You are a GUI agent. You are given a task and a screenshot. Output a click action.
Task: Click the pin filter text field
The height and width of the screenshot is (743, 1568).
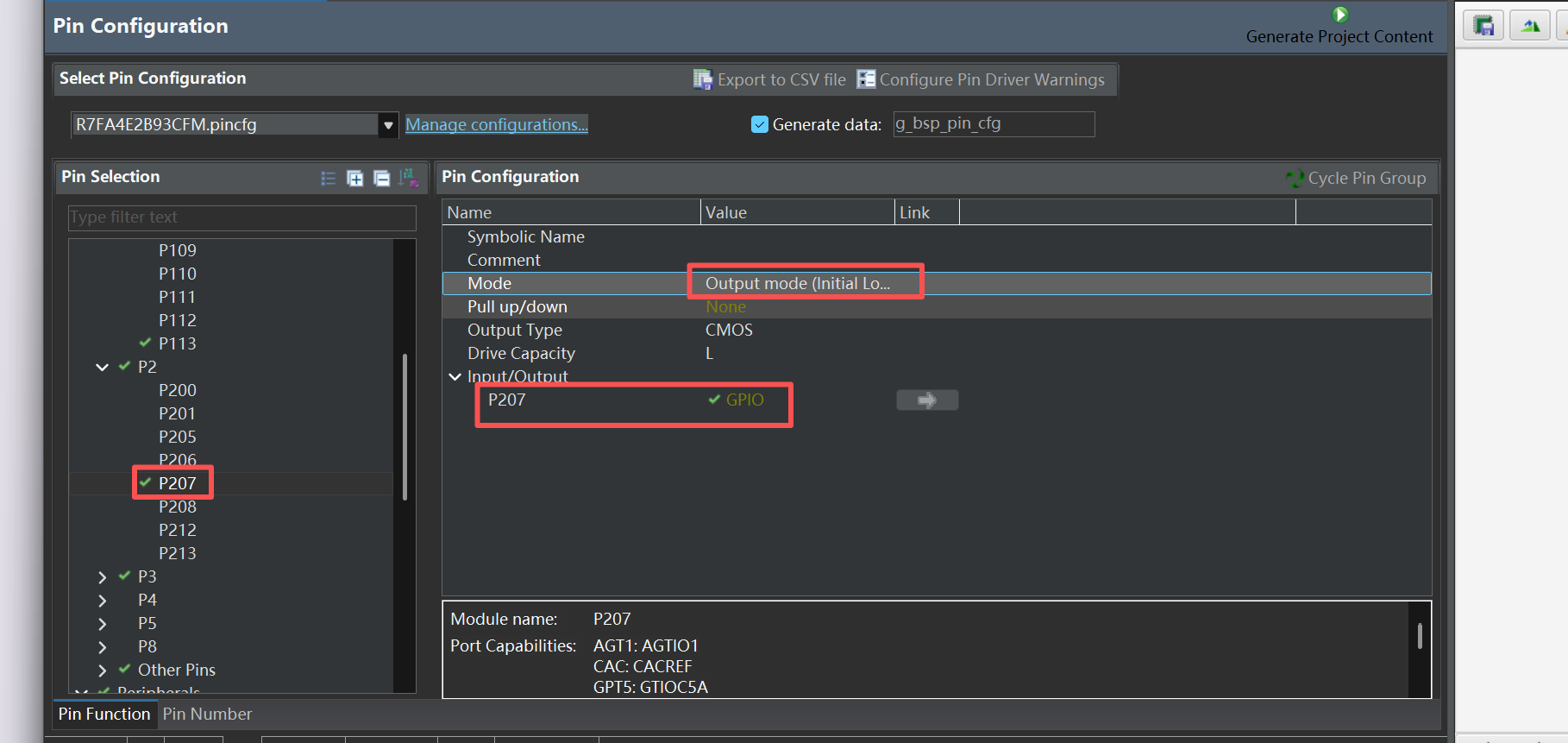click(242, 217)
